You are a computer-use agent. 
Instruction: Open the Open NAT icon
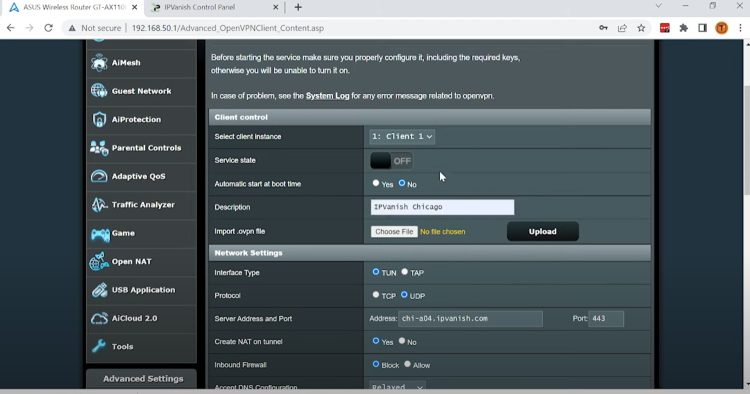tap(99, 262)
